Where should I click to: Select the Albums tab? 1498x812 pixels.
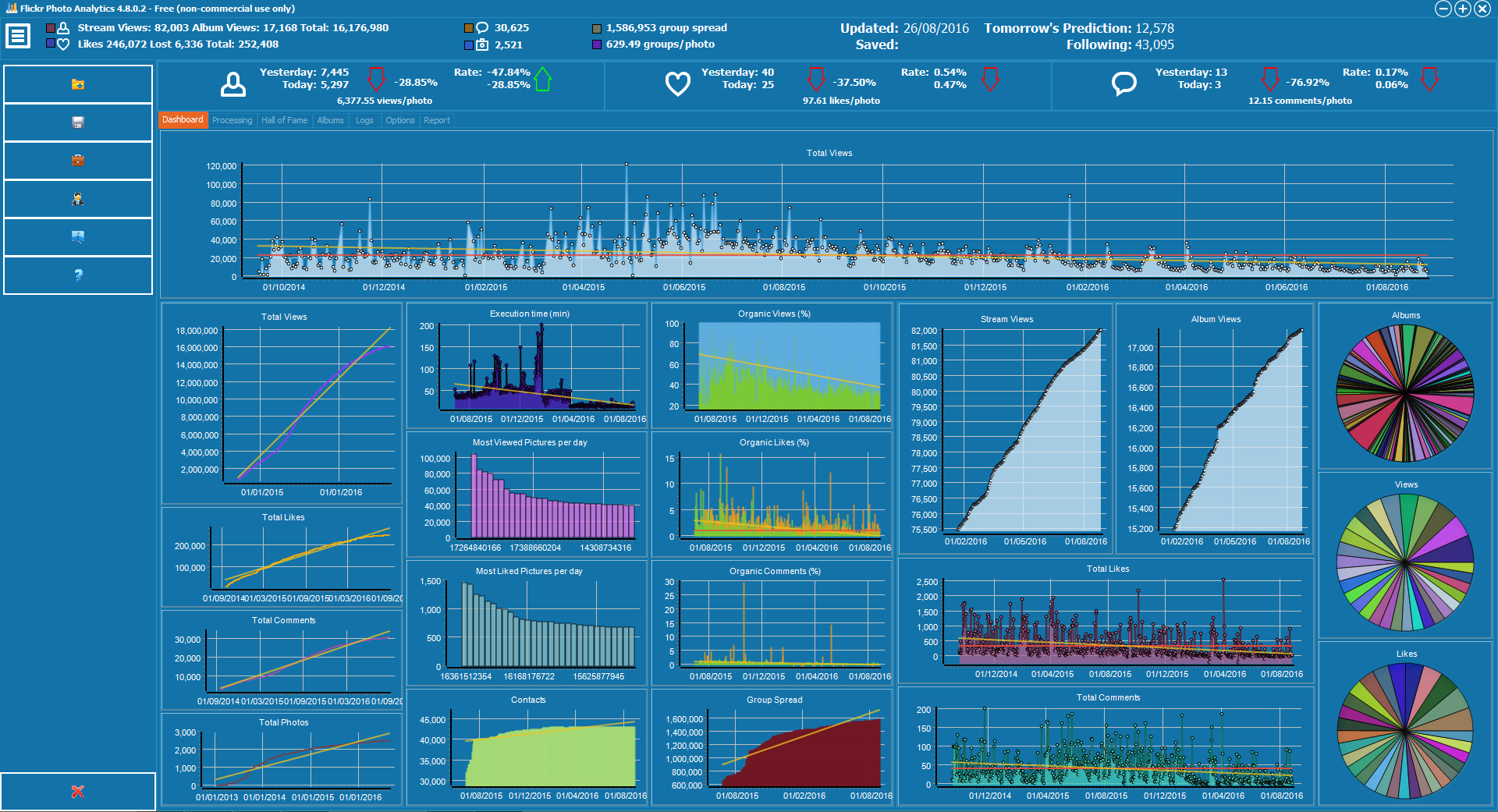pyautogui.click(x=330, y=120)
